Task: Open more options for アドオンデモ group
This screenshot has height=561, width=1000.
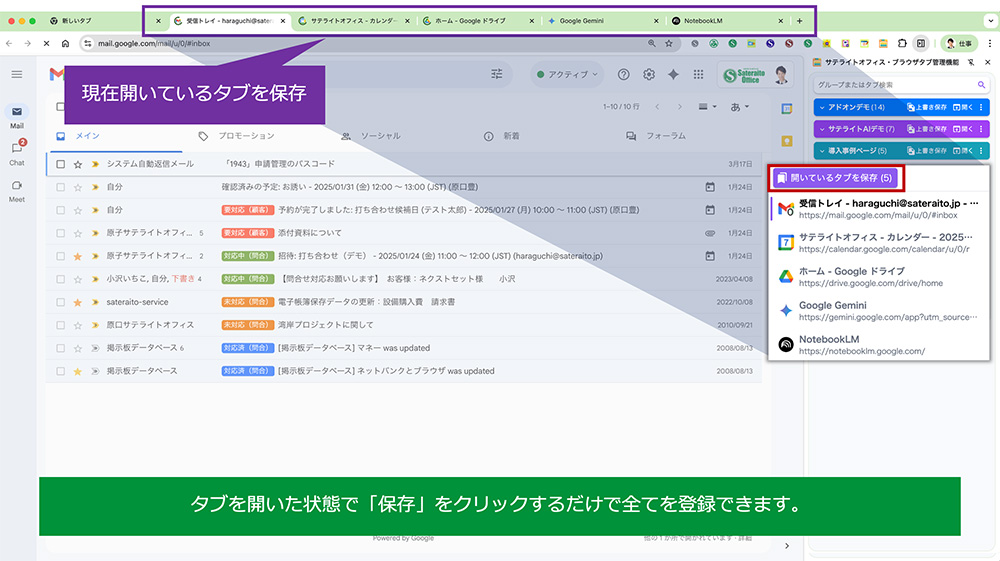Action: [x=981, y=107]
